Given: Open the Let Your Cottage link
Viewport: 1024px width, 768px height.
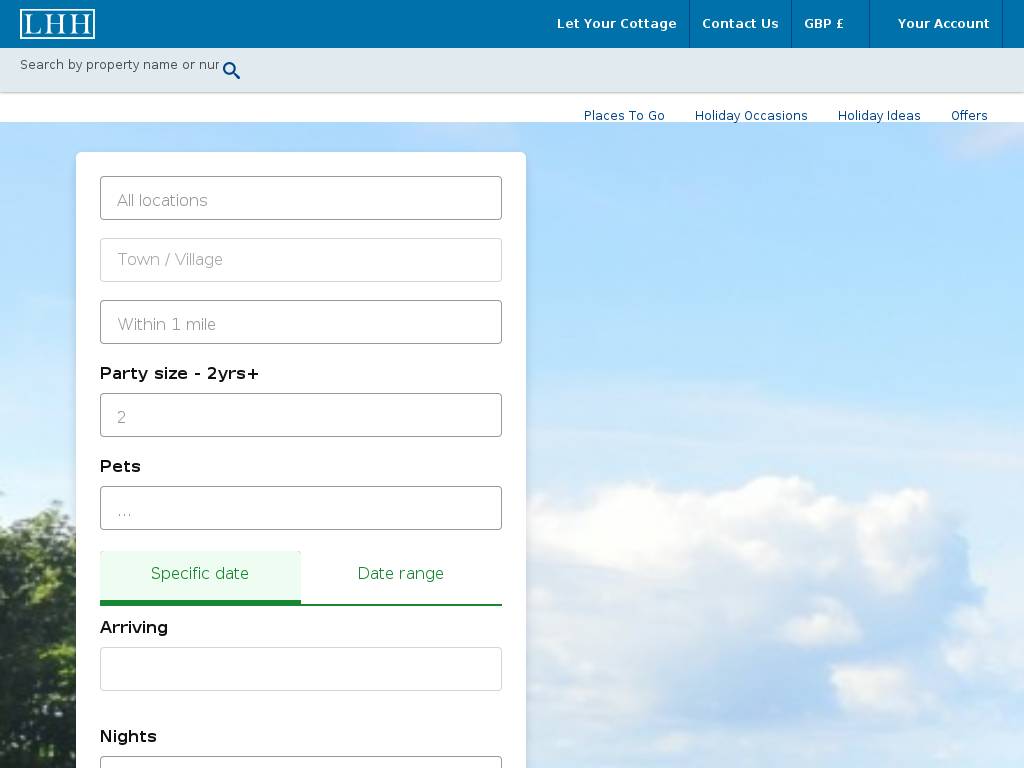Looking at the screenshot, I should click(616, 24).
